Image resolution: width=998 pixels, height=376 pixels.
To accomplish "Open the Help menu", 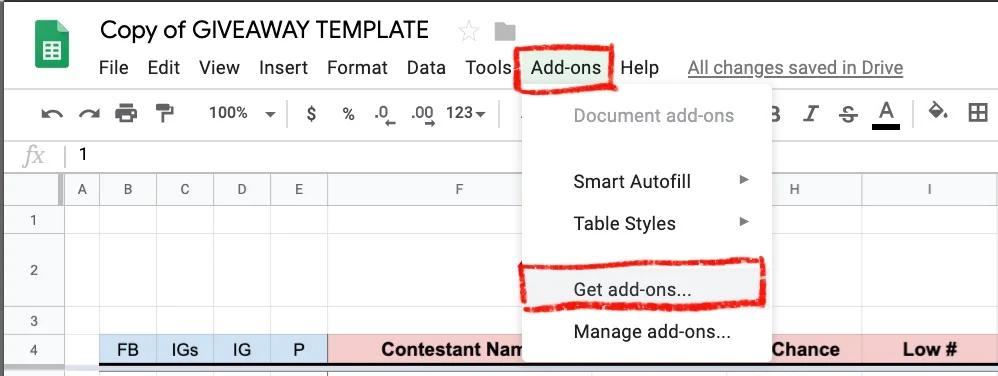I will tap(640, 67).
